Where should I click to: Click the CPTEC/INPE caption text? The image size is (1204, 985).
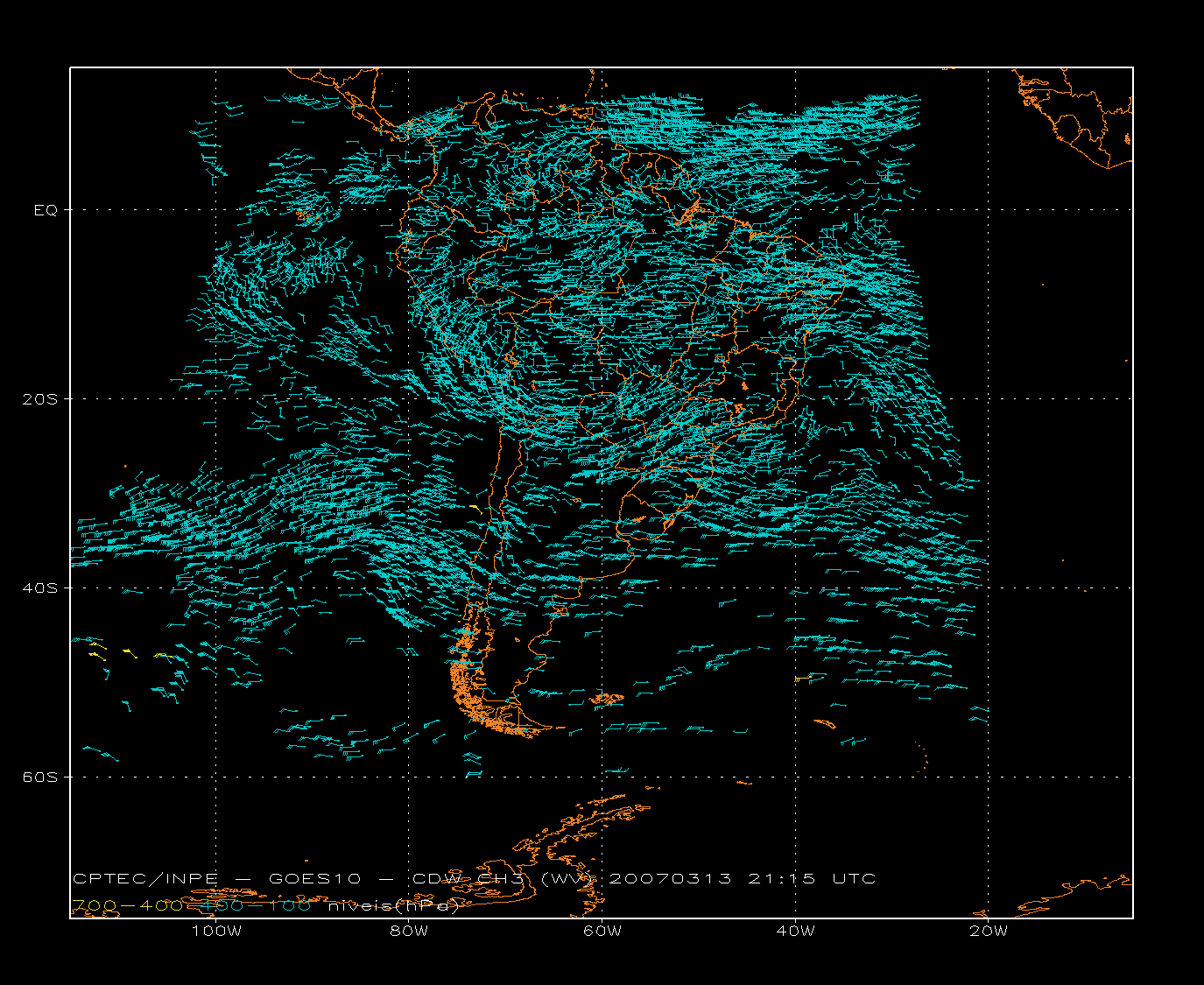(x=144, y=878)
